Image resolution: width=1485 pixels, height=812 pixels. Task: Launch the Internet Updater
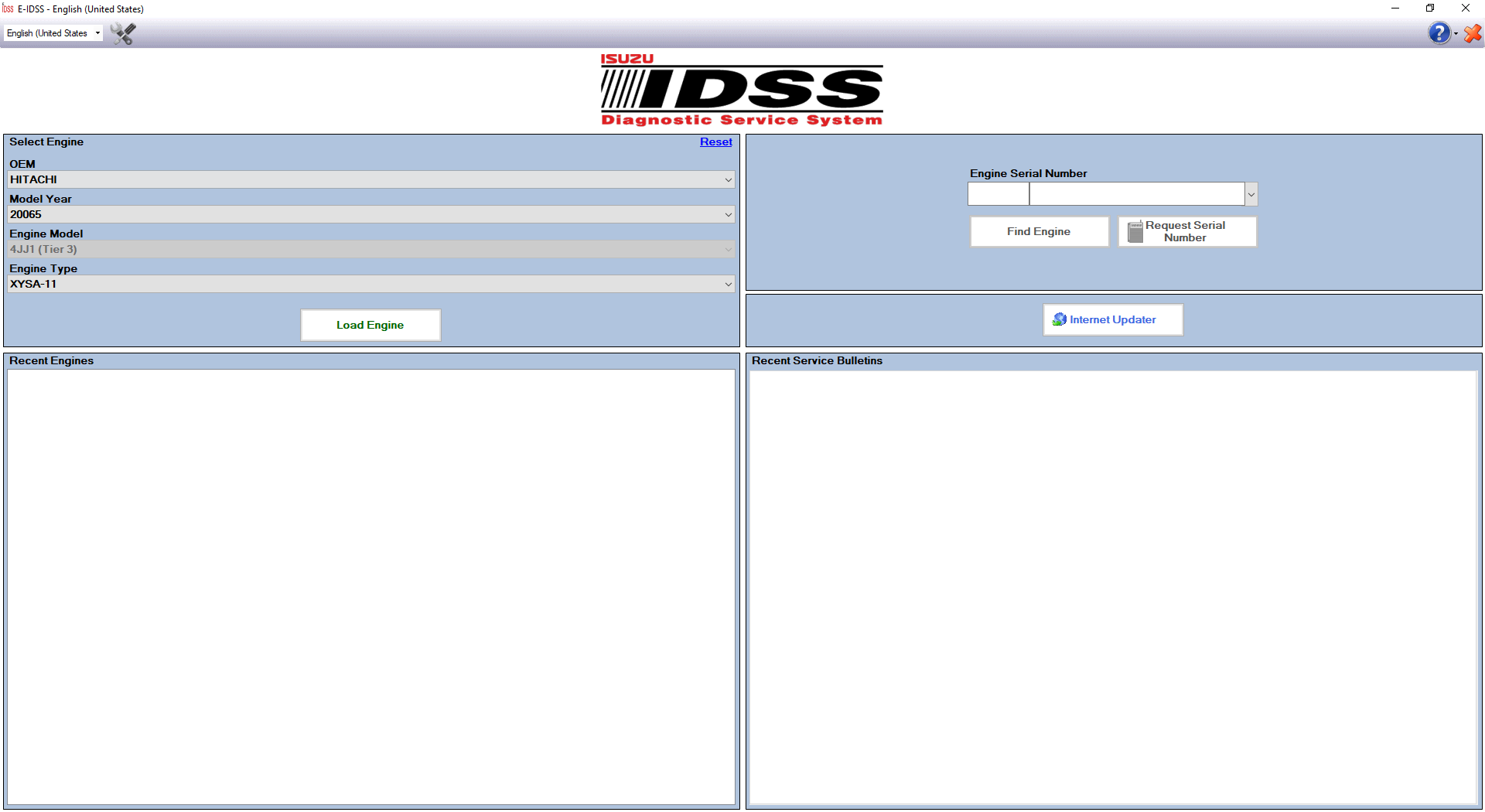tap(1112, 319)
